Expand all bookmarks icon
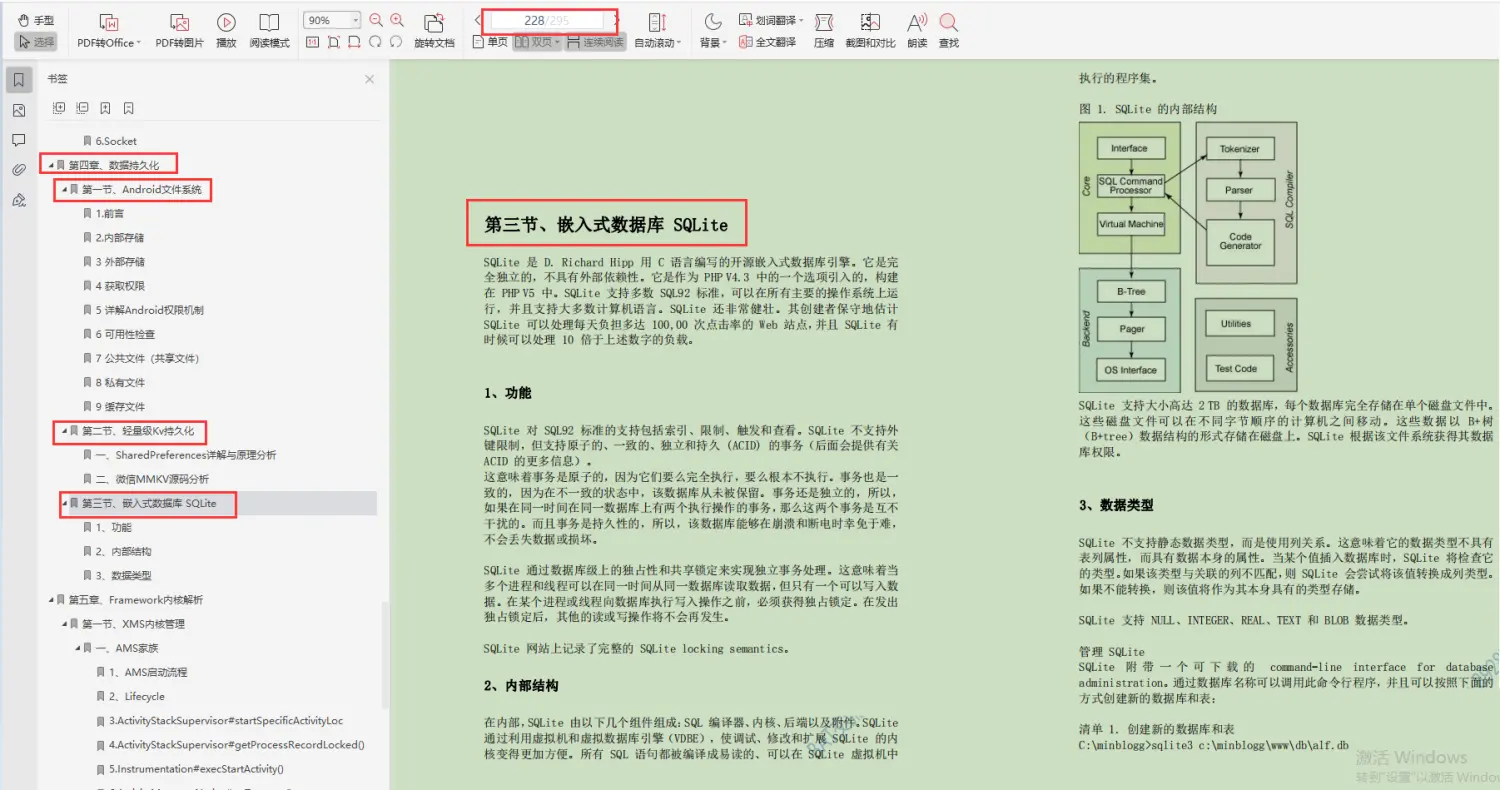Image resolution: width=1500 pixels, height=790 pixels. pos(59,108)
